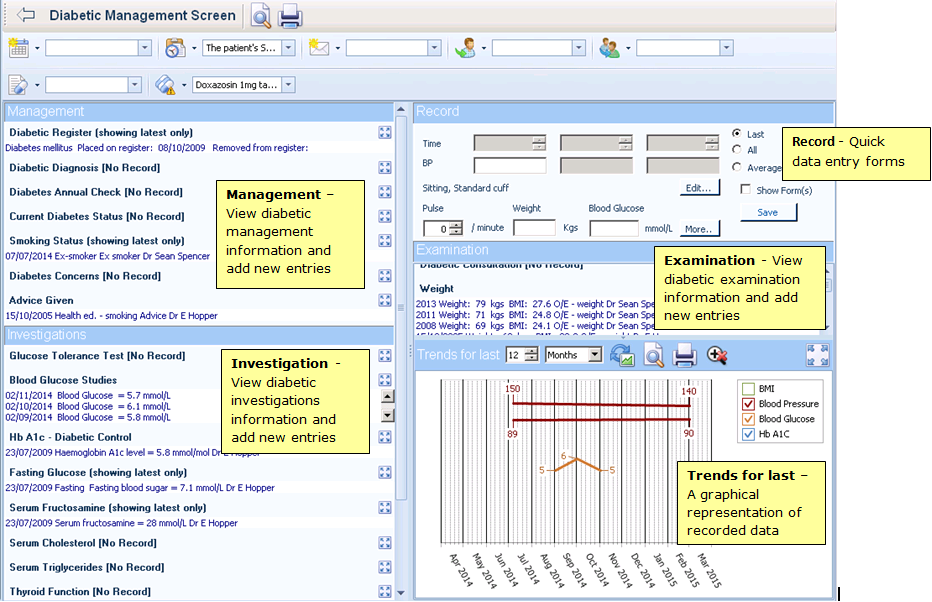Select the All radio button
Viewport: 932px width, 602px height.
point(737,150)
